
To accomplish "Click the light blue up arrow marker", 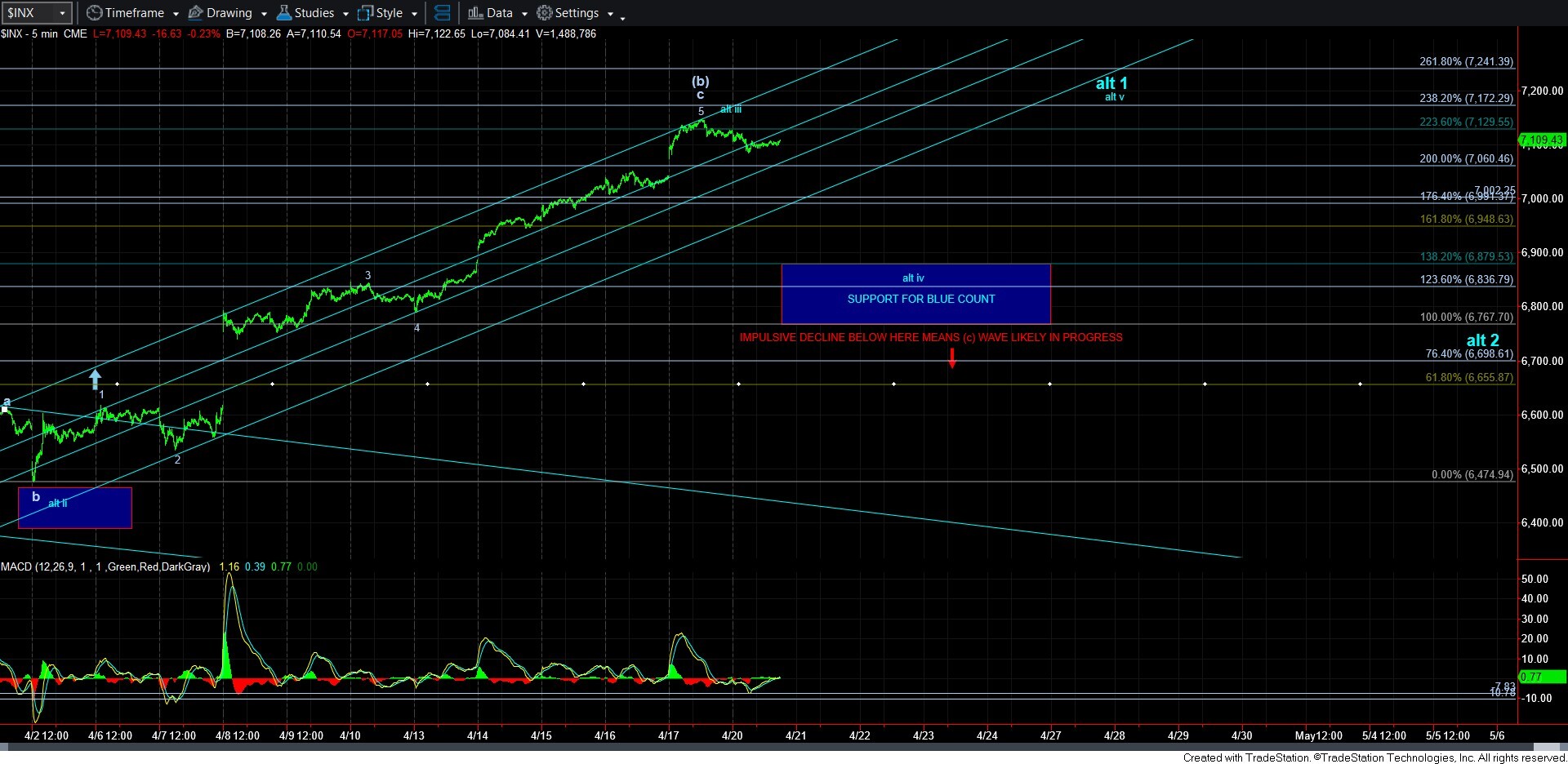I will (96, 379).
